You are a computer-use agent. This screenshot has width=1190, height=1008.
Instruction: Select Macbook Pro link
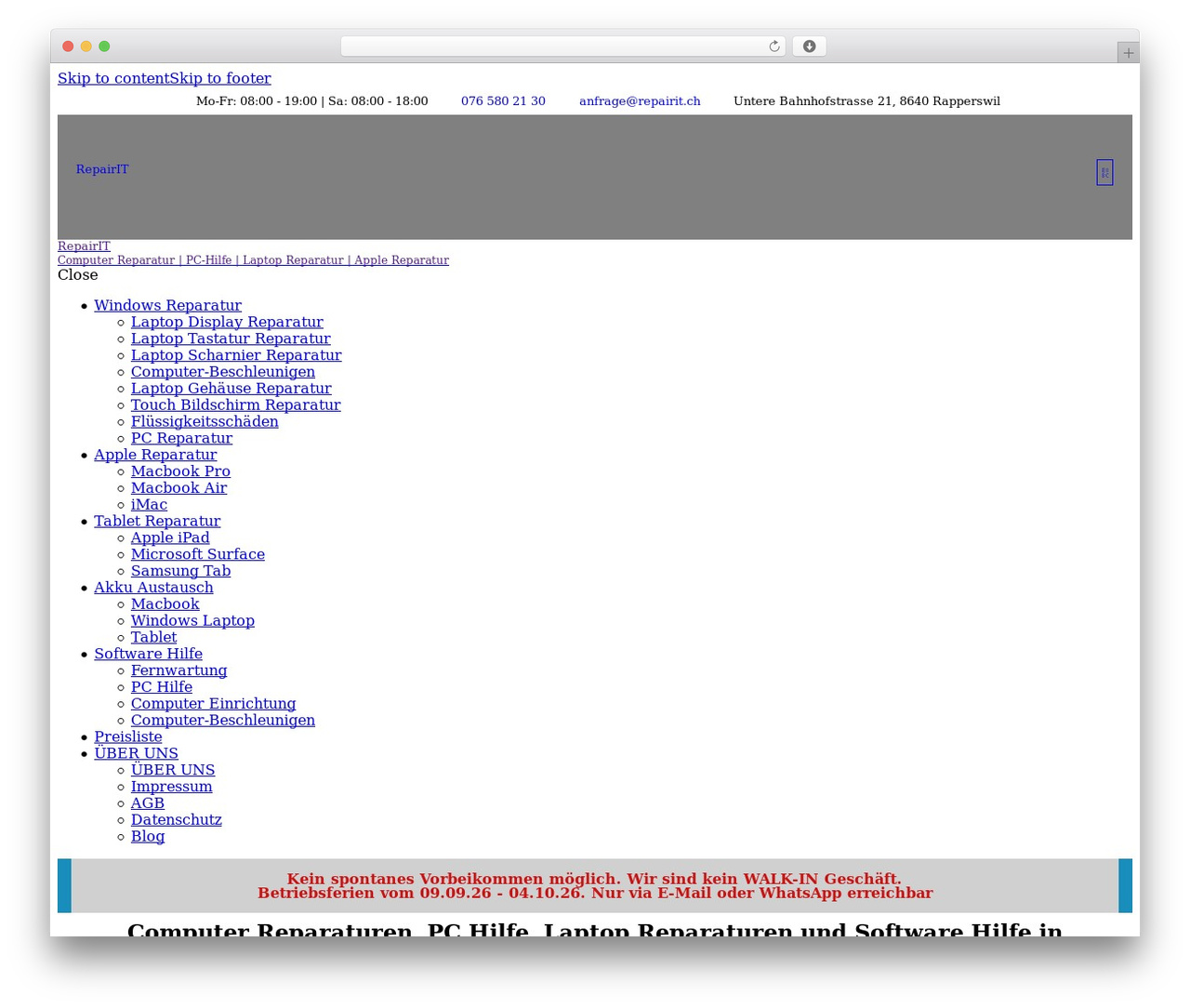(x=180, y=471)
